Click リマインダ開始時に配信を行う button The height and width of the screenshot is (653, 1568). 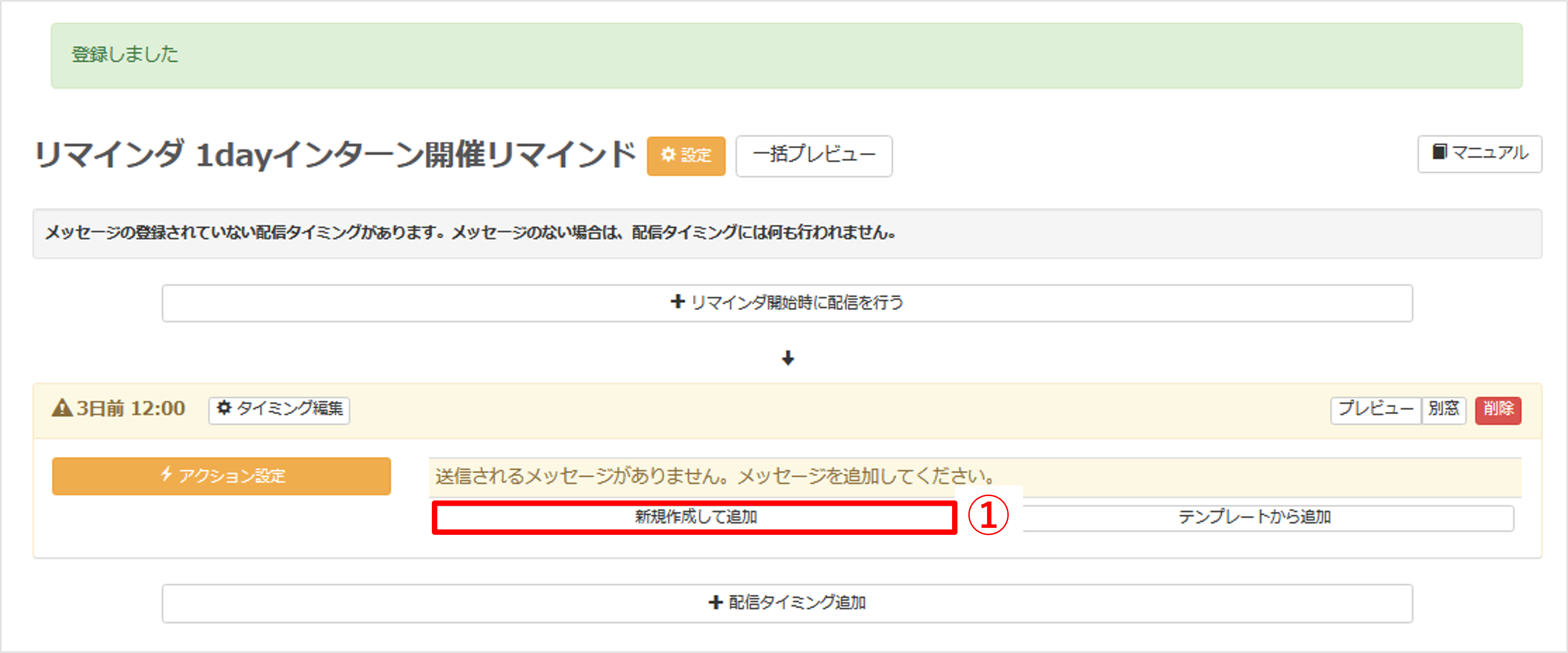[787, 303]
